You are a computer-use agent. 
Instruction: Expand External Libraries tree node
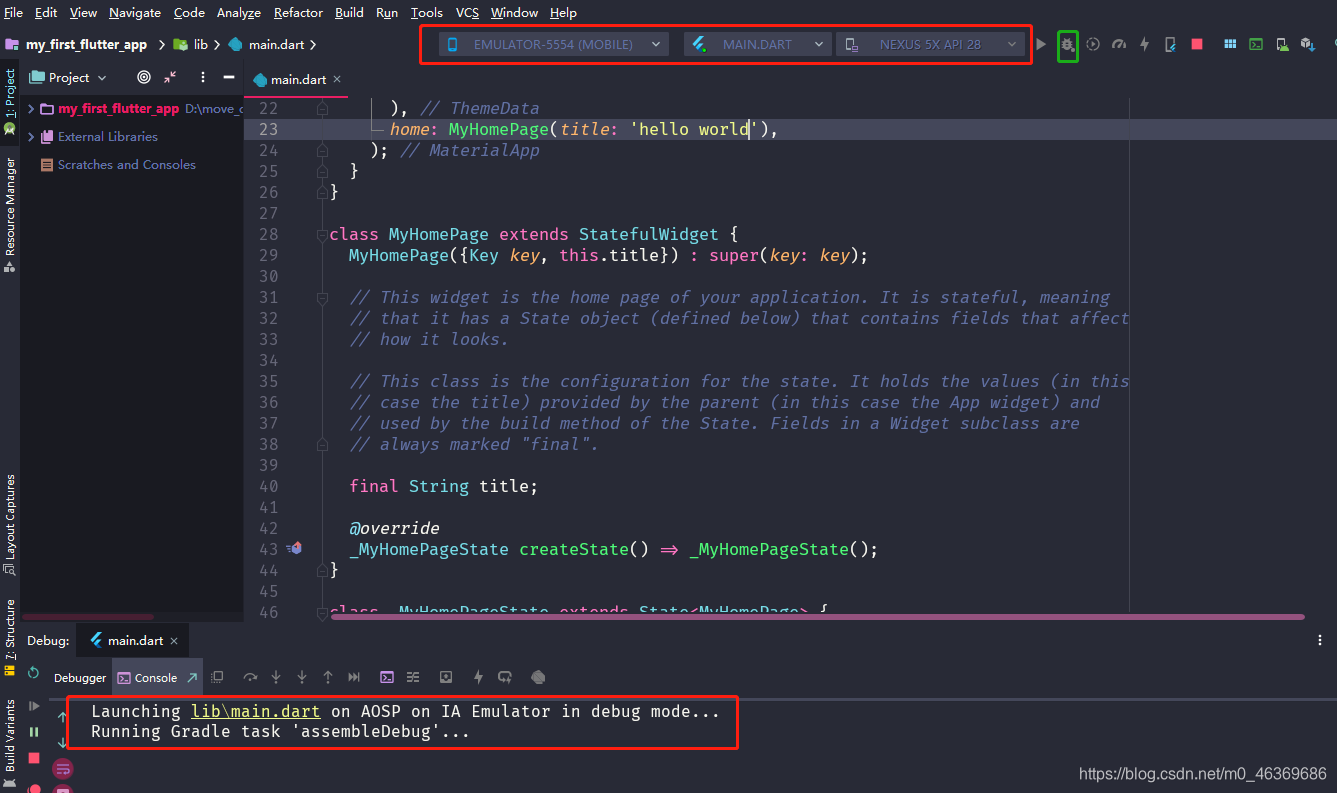click(31, 136)
